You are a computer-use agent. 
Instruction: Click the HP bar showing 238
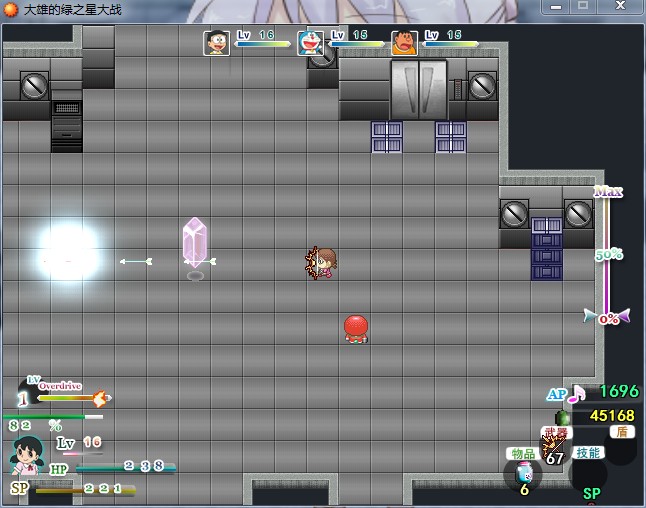(125, 467)
